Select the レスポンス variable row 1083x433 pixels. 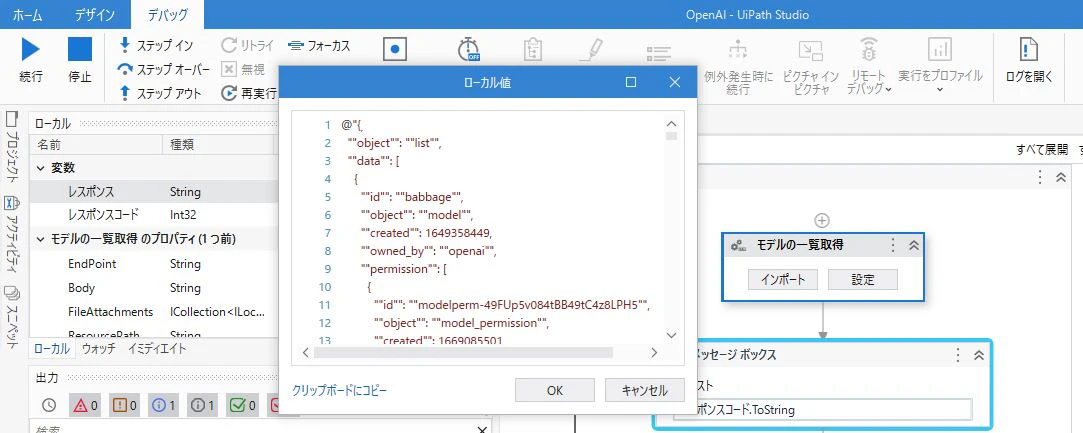[x=155, y=192]
